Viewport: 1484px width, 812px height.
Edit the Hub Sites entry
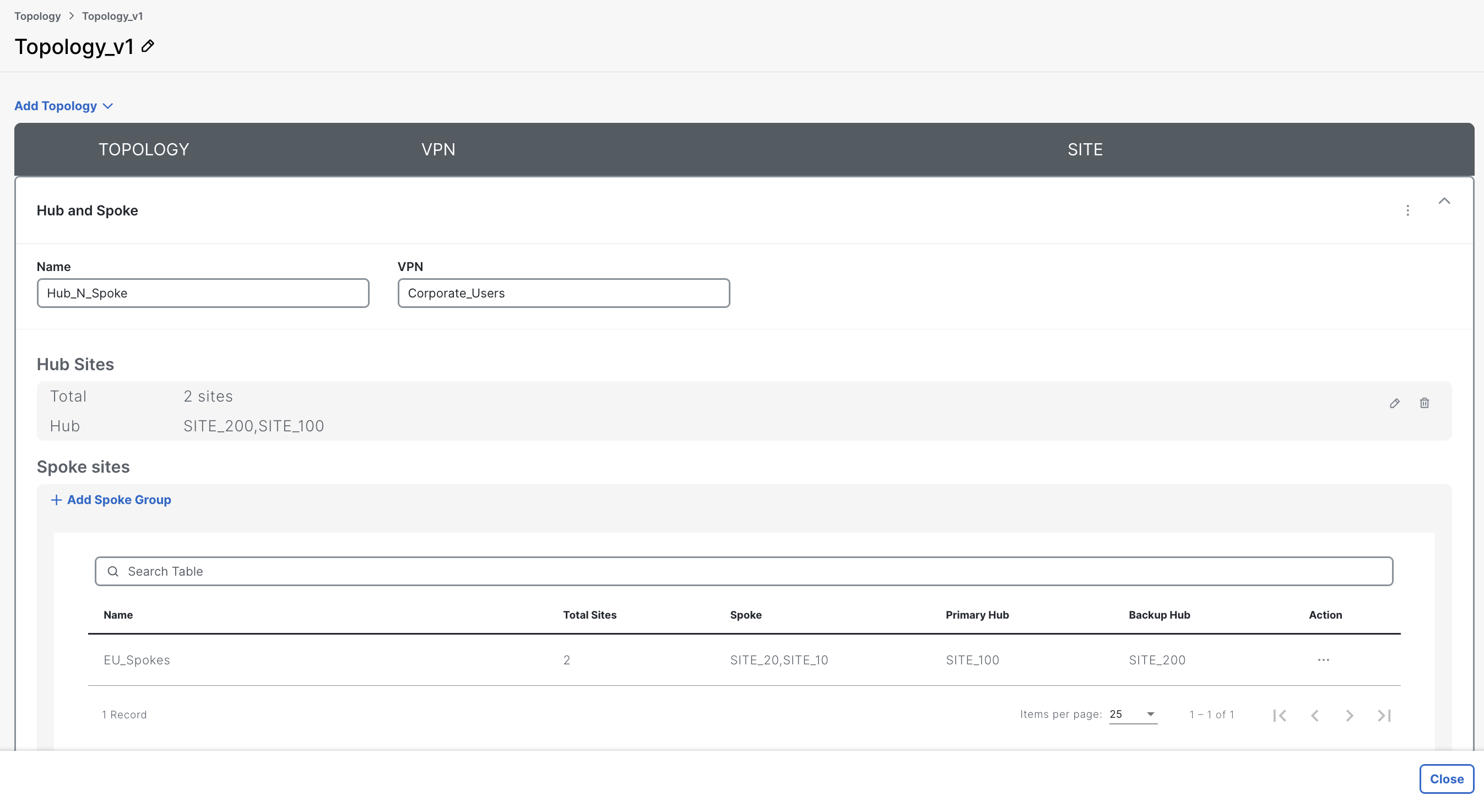point(1394,403)
